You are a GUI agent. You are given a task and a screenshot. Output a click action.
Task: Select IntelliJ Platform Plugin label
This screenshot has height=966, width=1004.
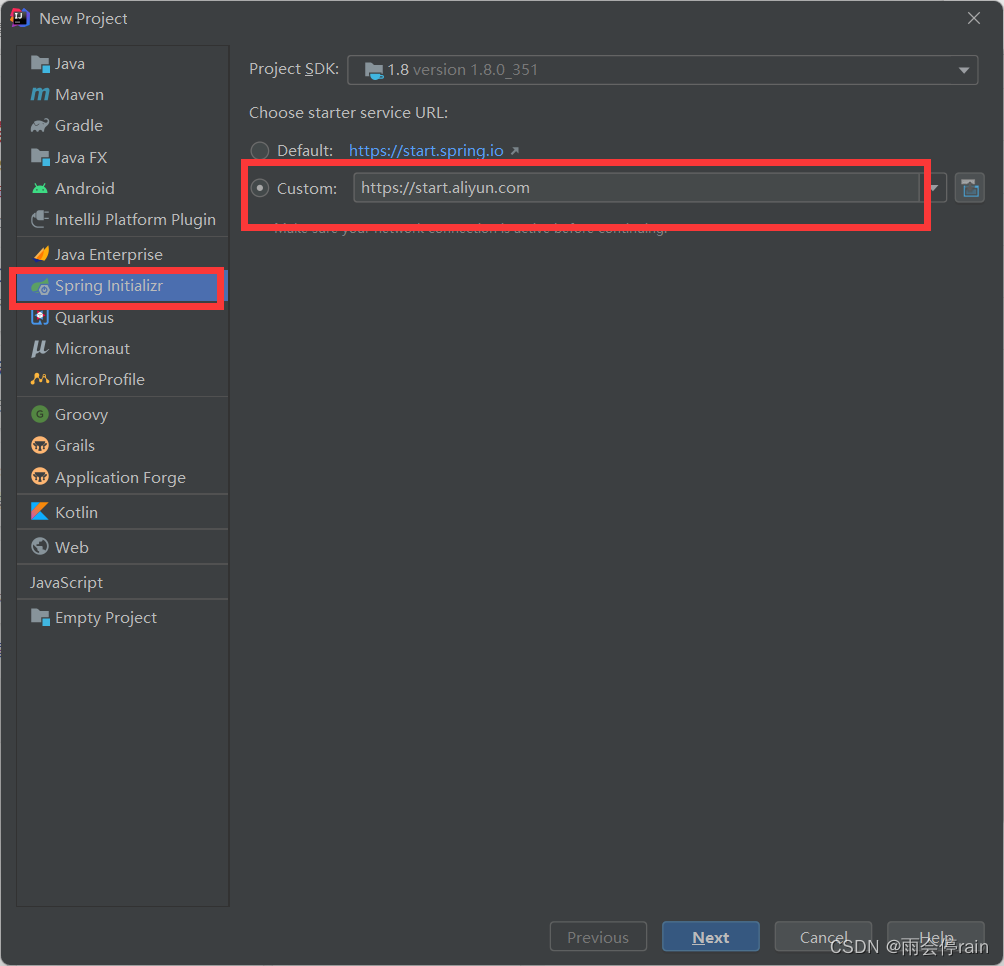pyautogui.click(x=135, y=220)
